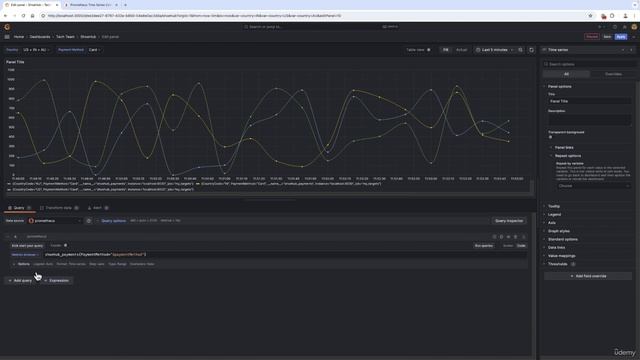Switch query editor to Code mode
Screen dimensions: 640x360
point(521,246)
